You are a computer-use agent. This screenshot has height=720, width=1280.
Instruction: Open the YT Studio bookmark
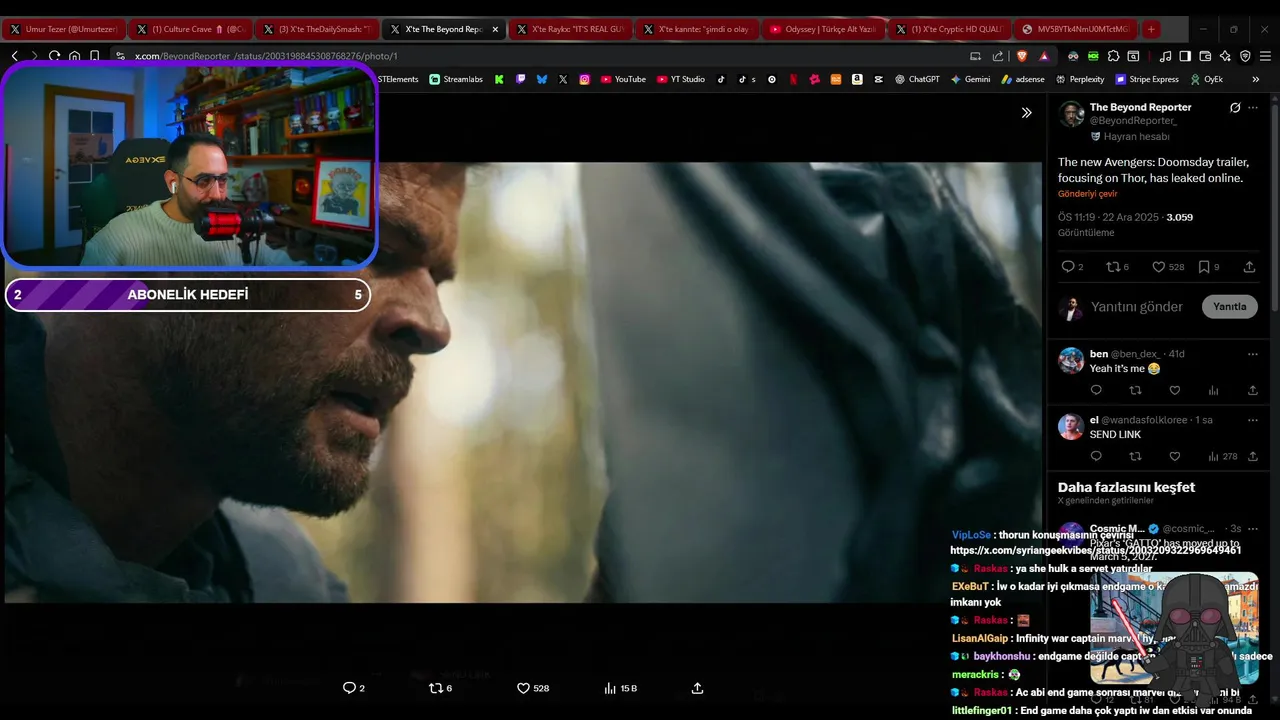click(681, 79)
